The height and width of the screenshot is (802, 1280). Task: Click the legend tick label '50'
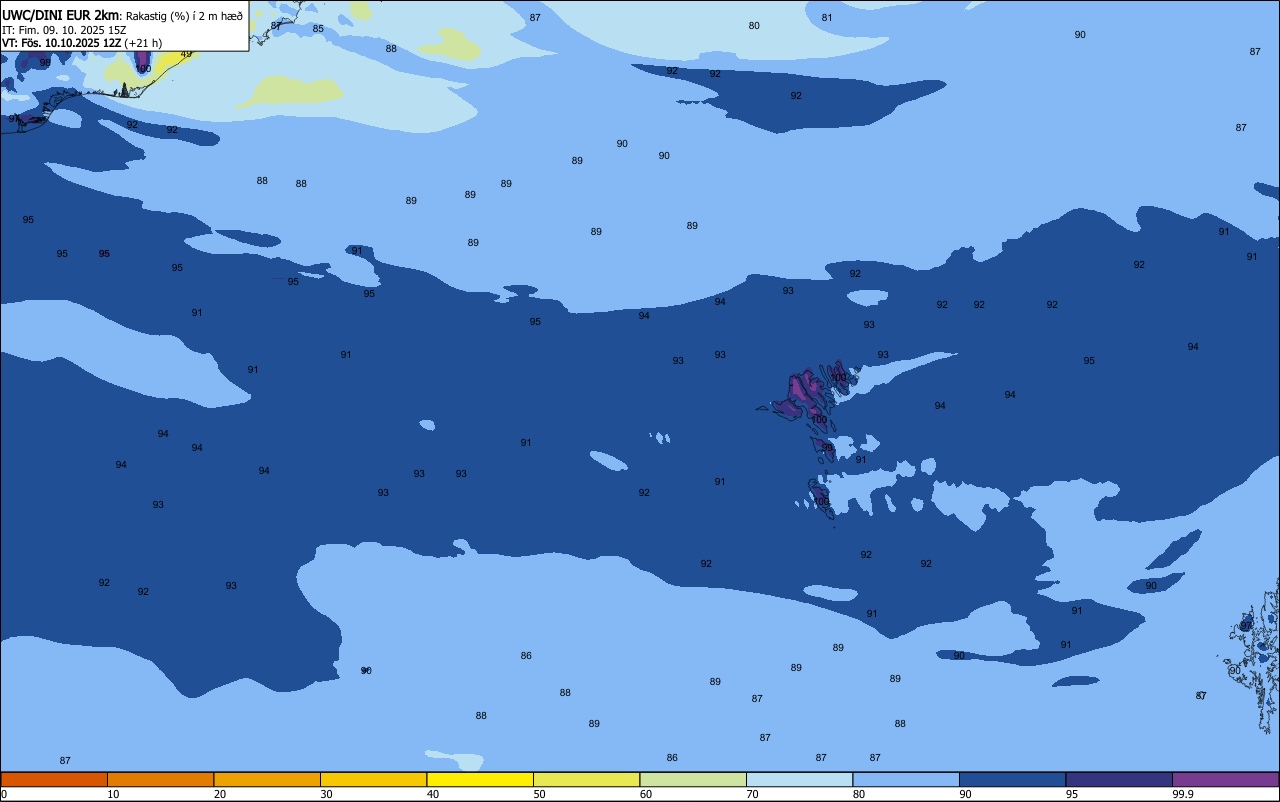(539, 794)
